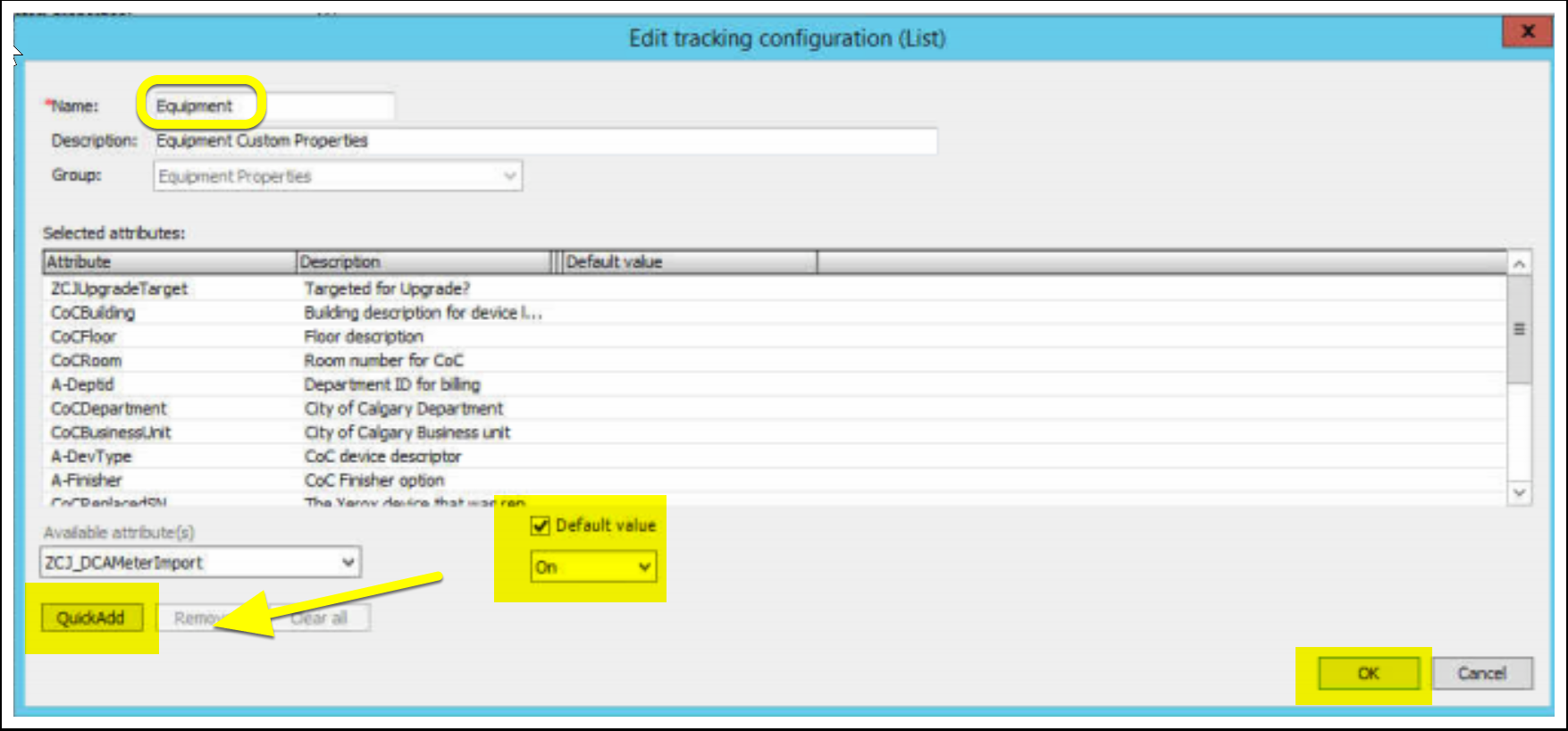The width and height of the screenshot is (1568, 731).
Task: Close the Edit tracking configuration dialog
Action: click(x=1528, y=31)
